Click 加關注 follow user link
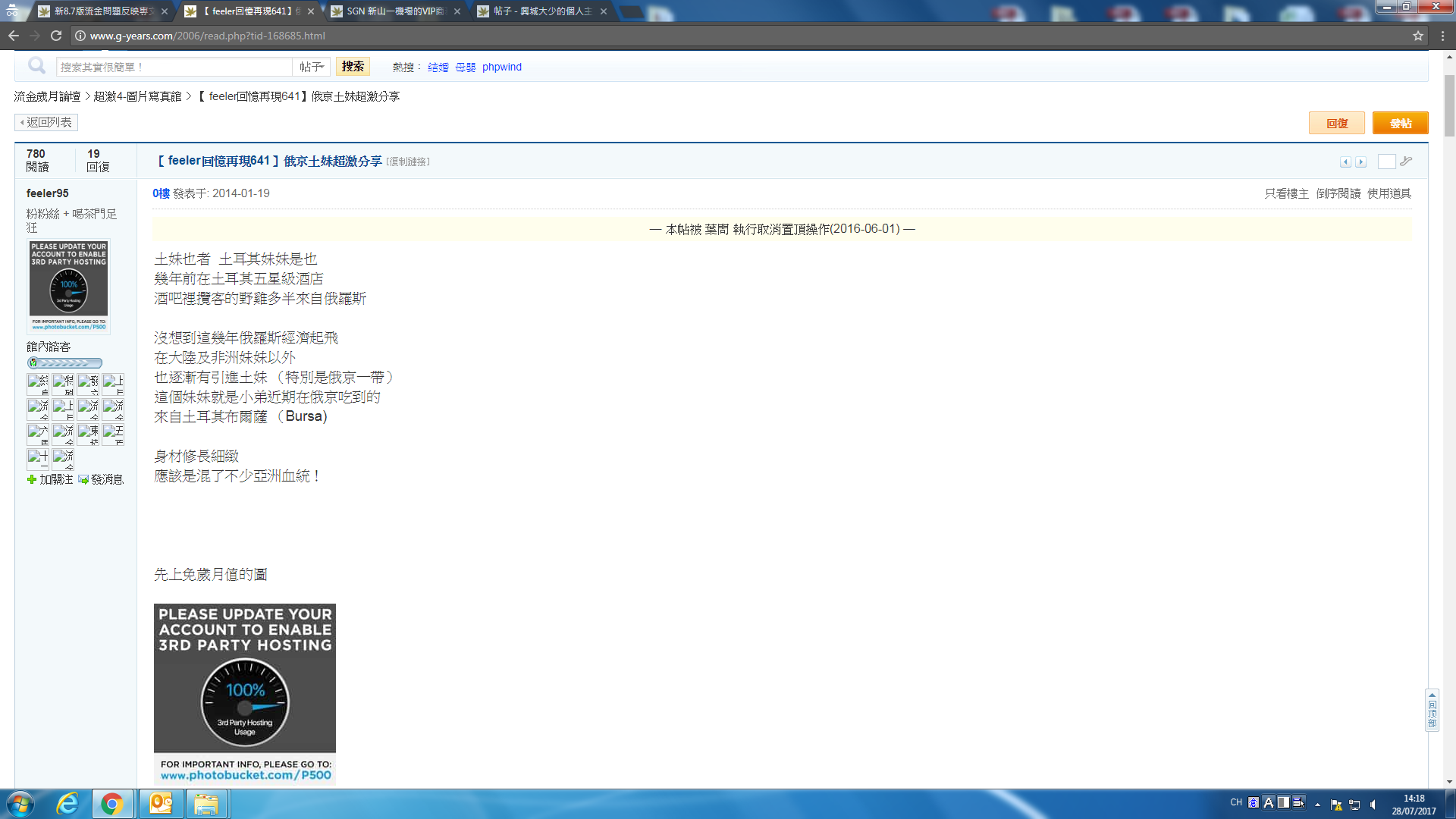This screenshot has height=819, width=1456. pos(56,479)
